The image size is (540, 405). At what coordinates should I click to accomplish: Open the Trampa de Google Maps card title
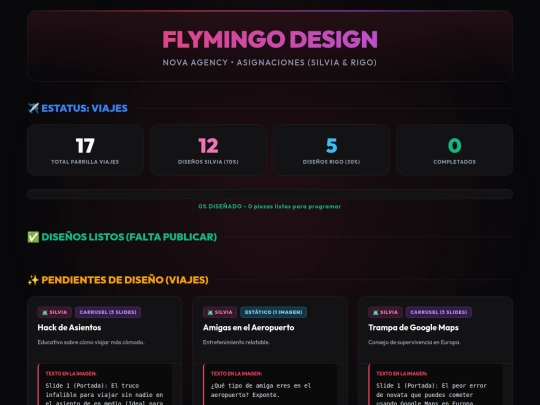tap(413, 328)
